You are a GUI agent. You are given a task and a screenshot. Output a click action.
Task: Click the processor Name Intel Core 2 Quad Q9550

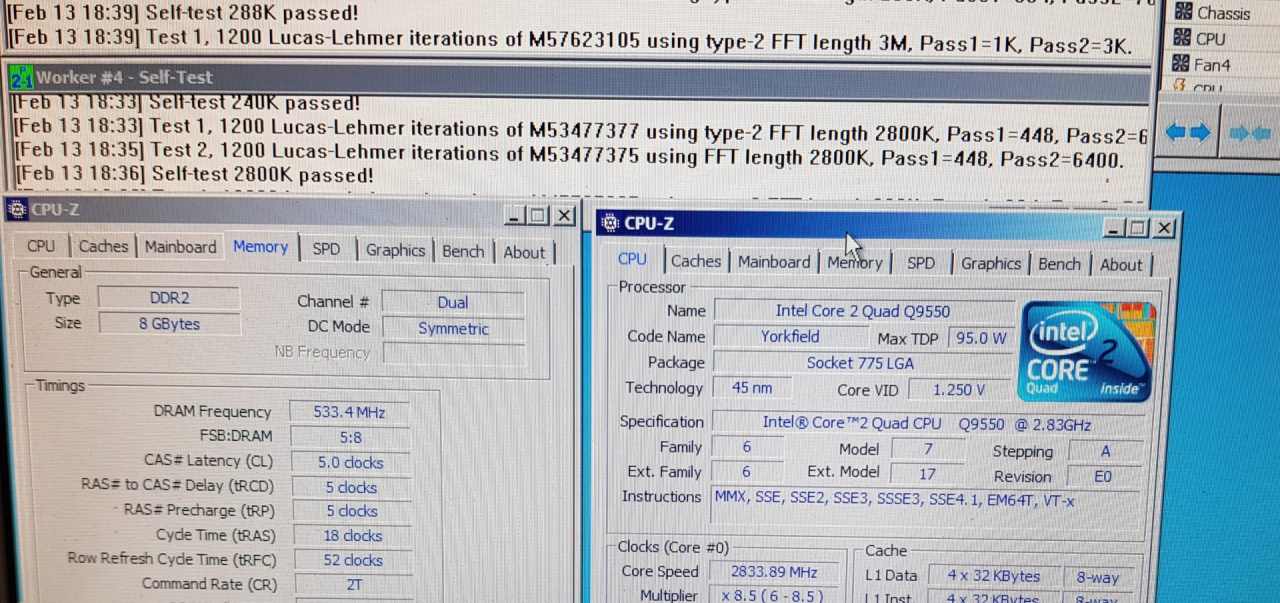tap(863, 311)
